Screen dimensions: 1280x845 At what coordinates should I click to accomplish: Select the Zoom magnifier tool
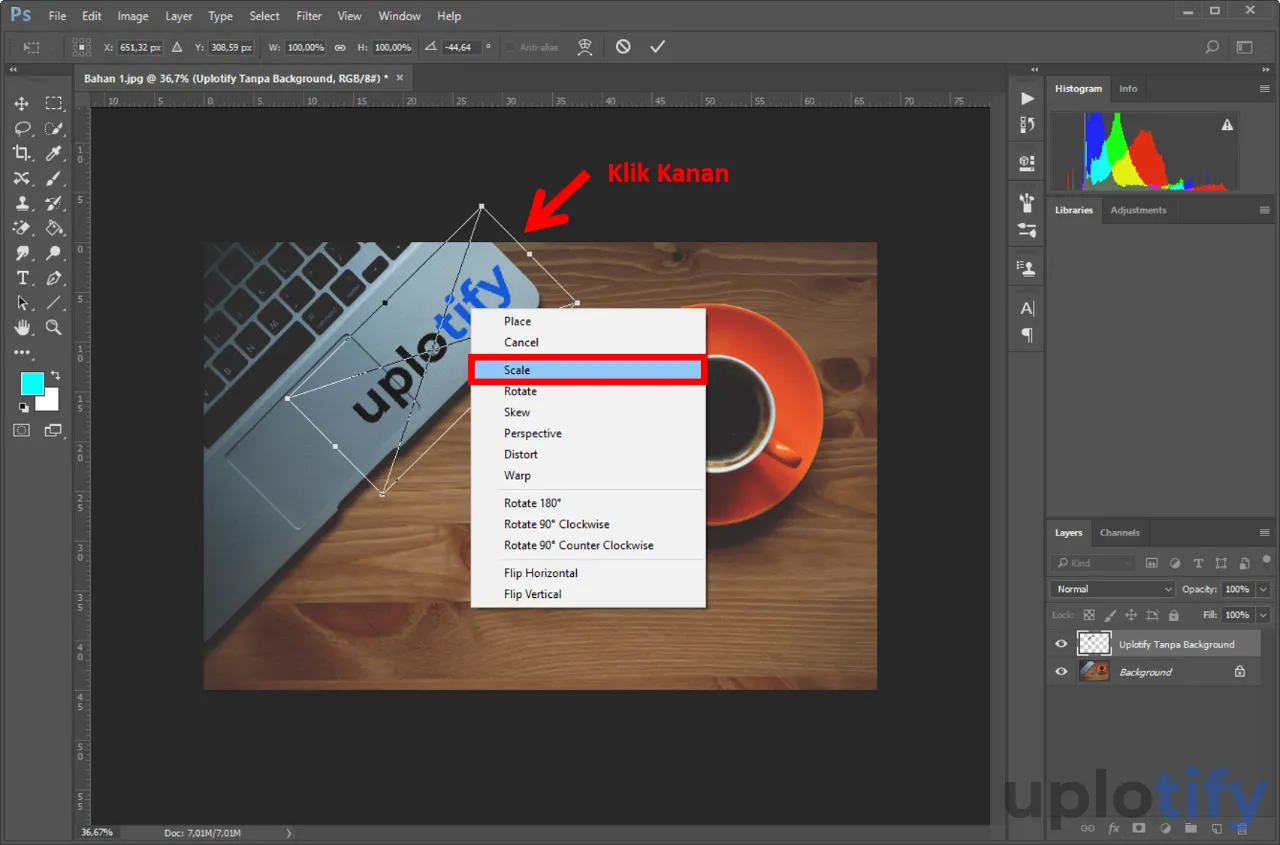tap(54, 328)
